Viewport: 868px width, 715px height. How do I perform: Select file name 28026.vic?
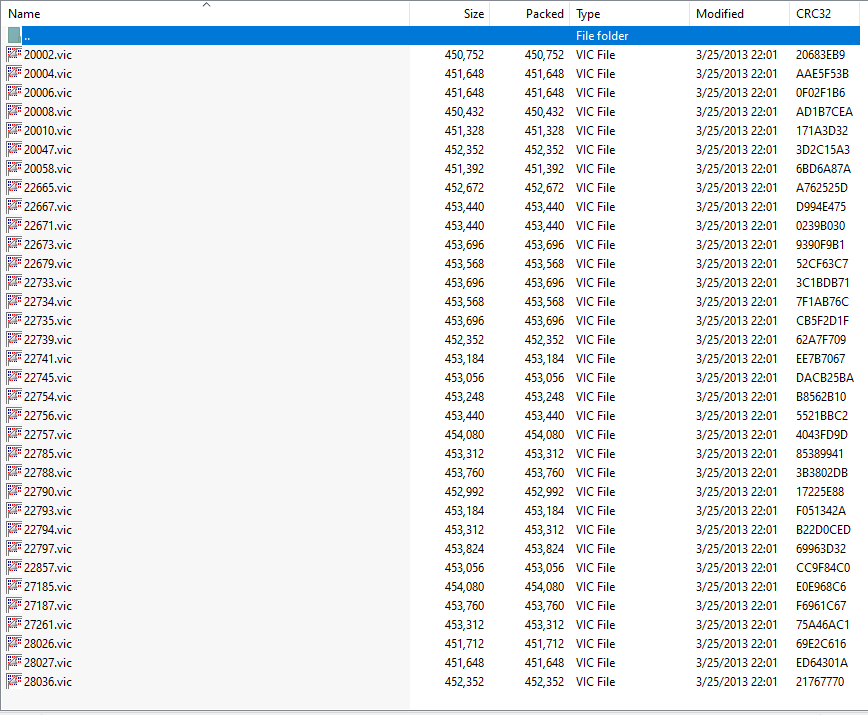[48, 644]
